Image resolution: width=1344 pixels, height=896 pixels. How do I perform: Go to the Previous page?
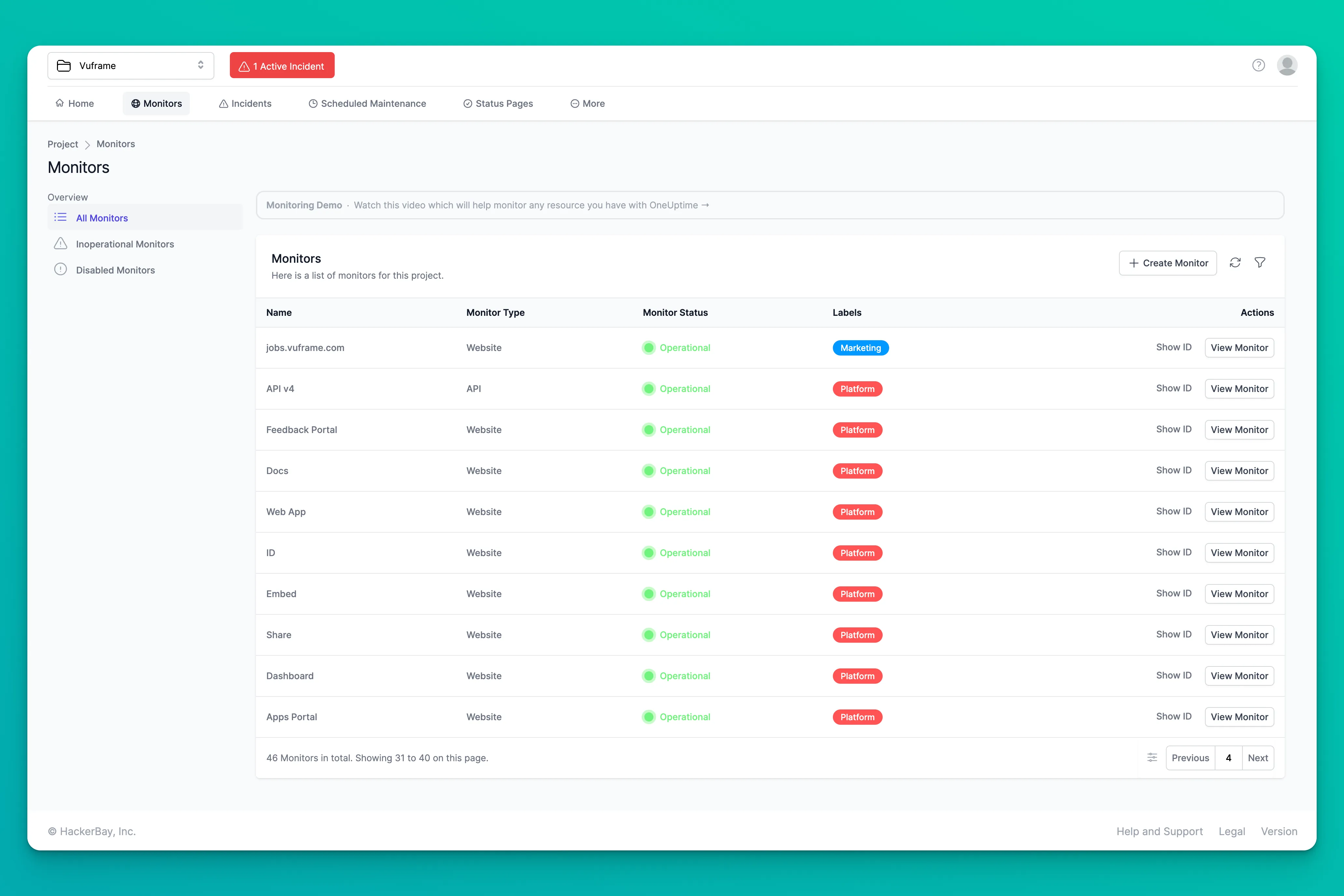click(x=1190, y=758)
